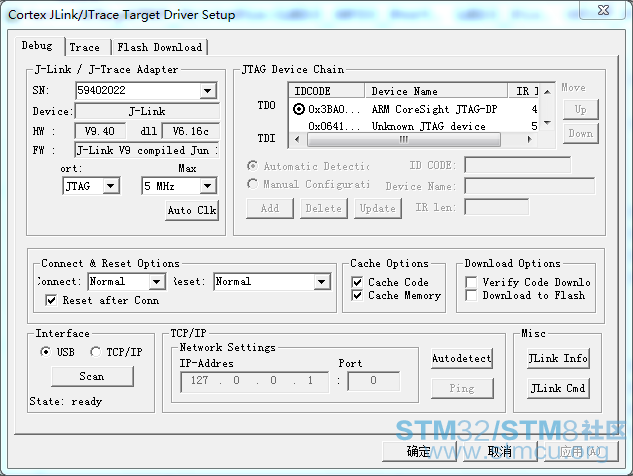The width and height of the screenshot is (633, 476).
Task: Open the Max clock 5 MHz dropdown
Action: tap(208, 186)
